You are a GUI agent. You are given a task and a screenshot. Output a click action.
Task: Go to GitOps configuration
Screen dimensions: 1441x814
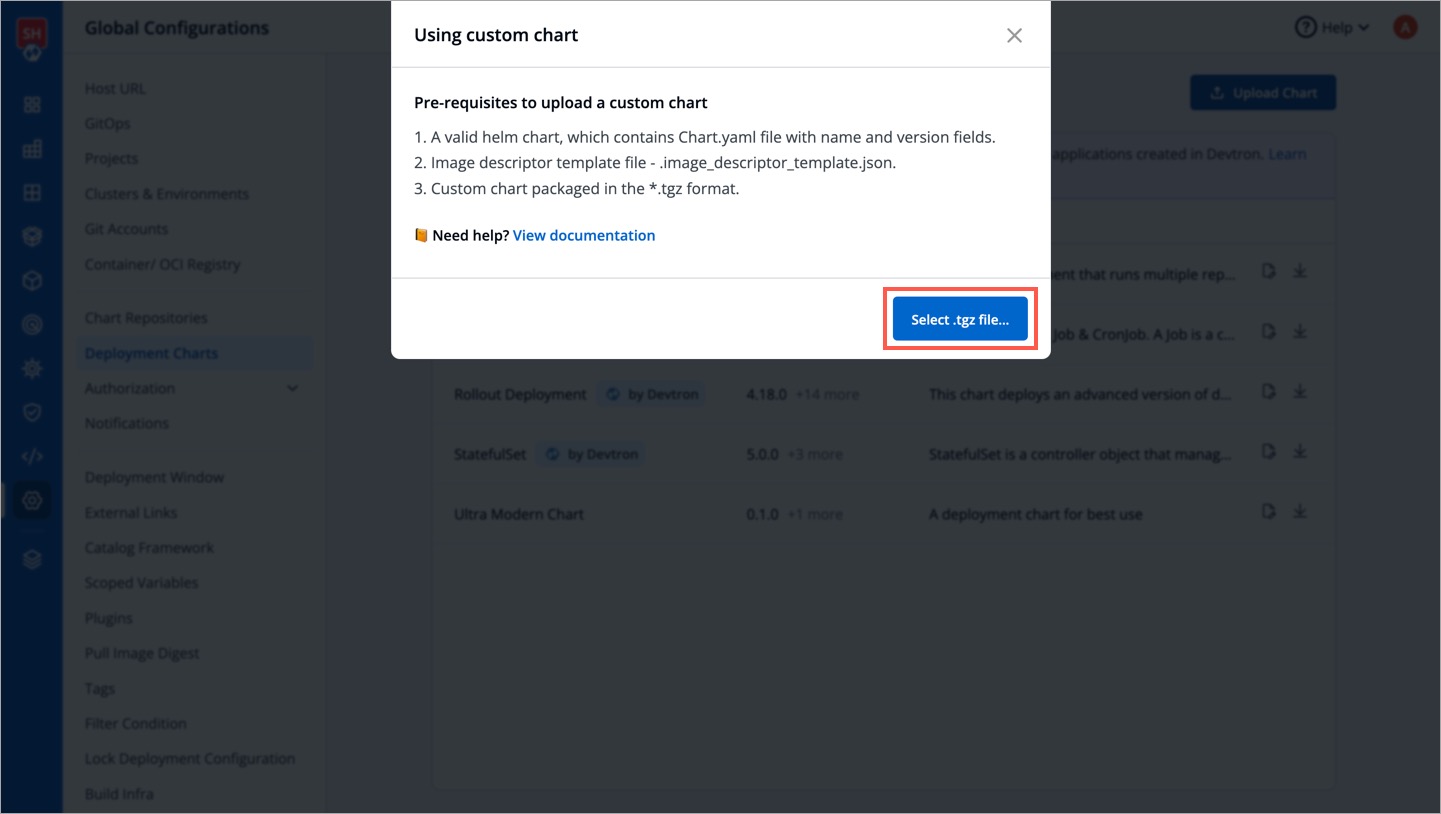click(107, 124)
